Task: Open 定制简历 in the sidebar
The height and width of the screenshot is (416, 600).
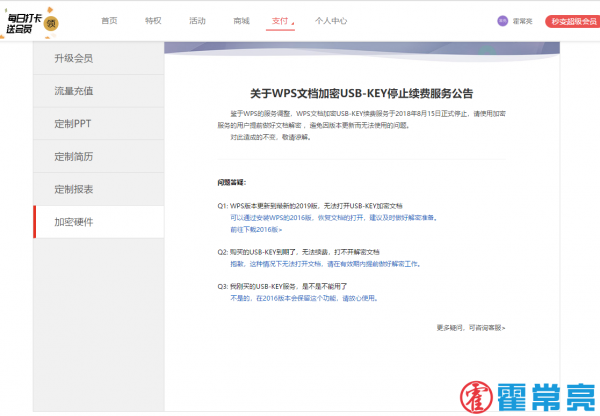Action: (x=99, y=157)
